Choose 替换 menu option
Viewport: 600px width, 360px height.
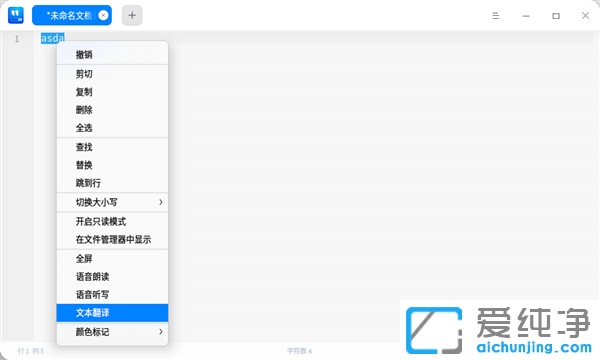click(x=112, y=165)
